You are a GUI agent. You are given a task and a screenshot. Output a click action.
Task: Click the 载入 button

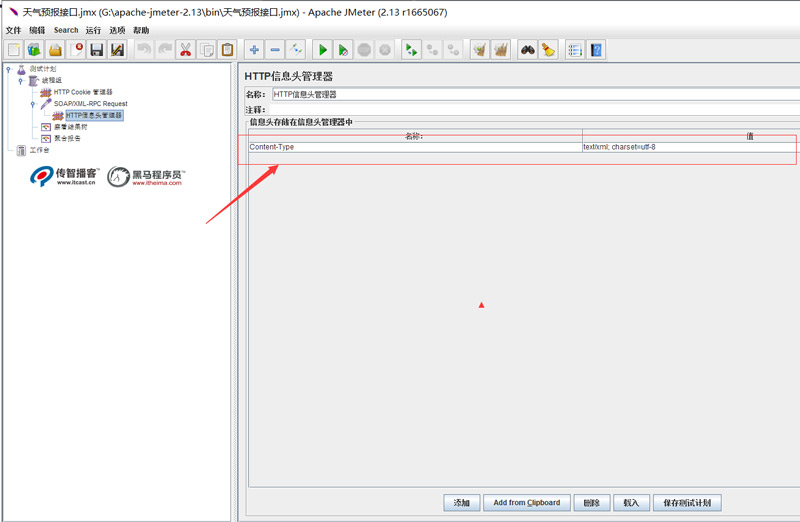click(631, 503)
